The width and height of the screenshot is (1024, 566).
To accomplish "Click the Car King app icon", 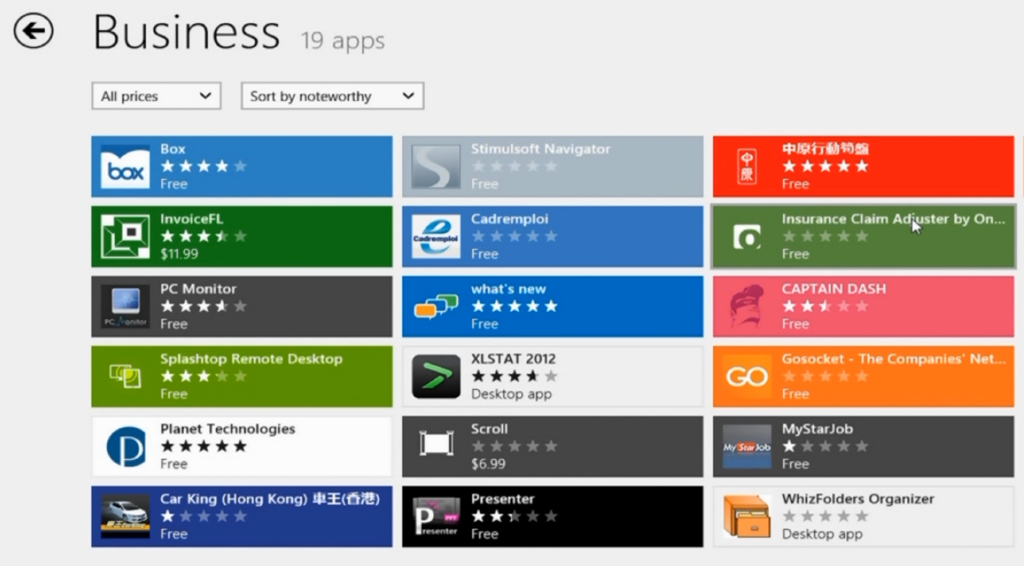I will point(125,516).
